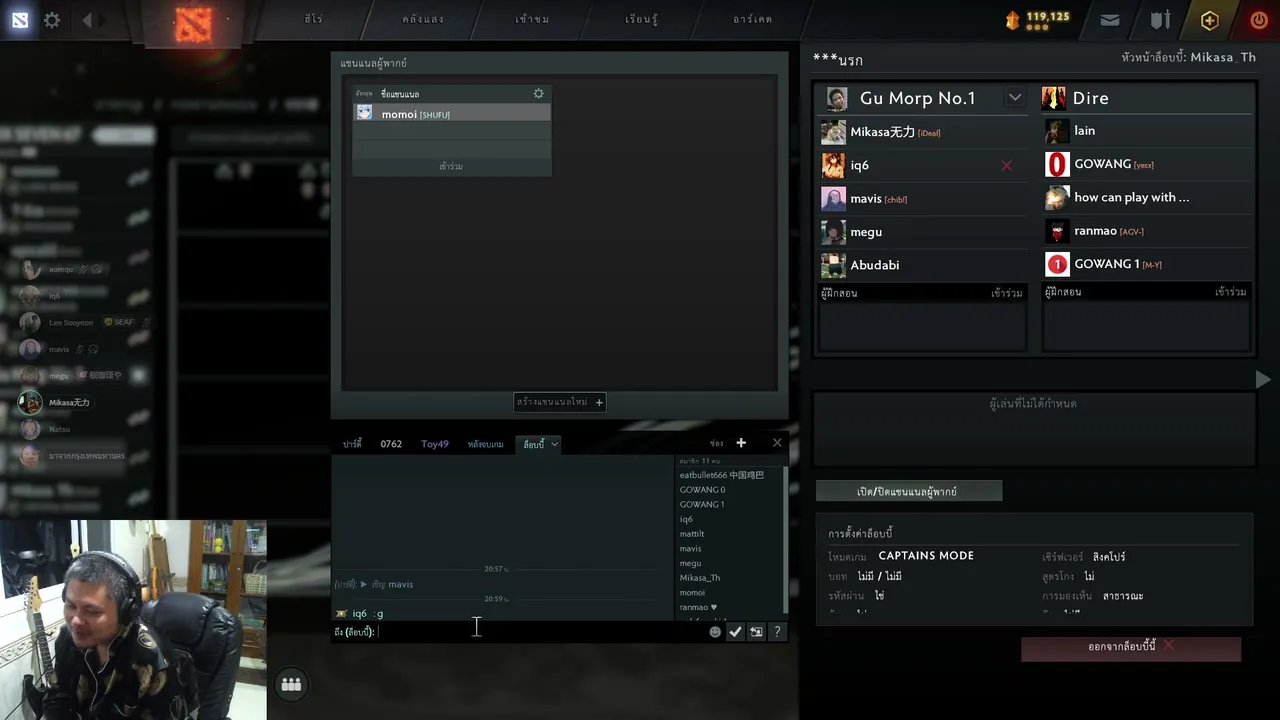Select player how can play with ...
The width and height of the screenshot is (1280, 720).
click(x=1147, y=197)
